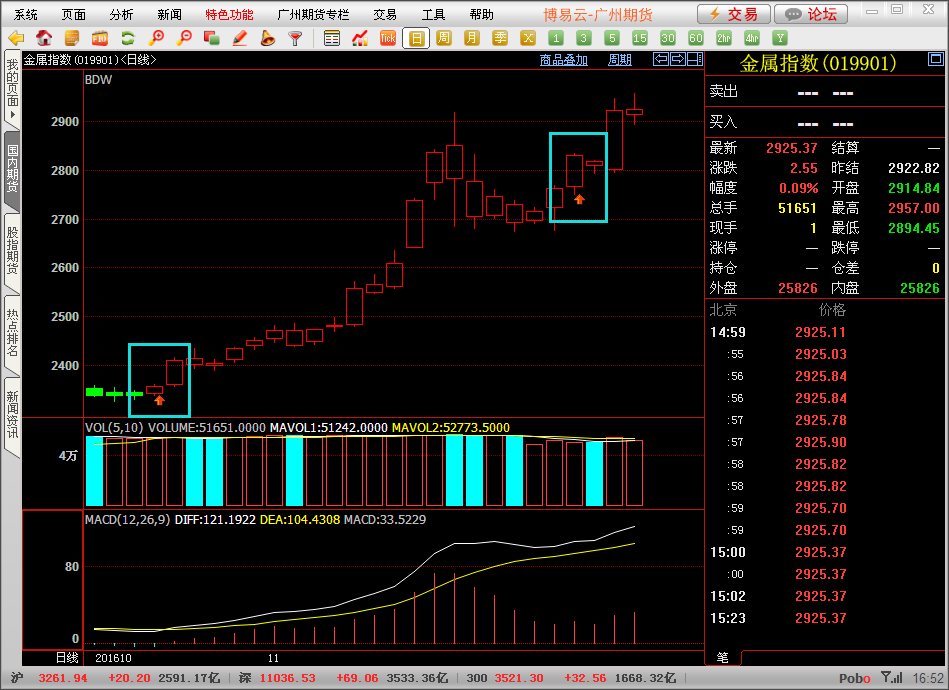Image resolution: width=949 pixels, height=690 pixels.
Task: Click the home page icon in toolbar
Action: tap(44, 39)
